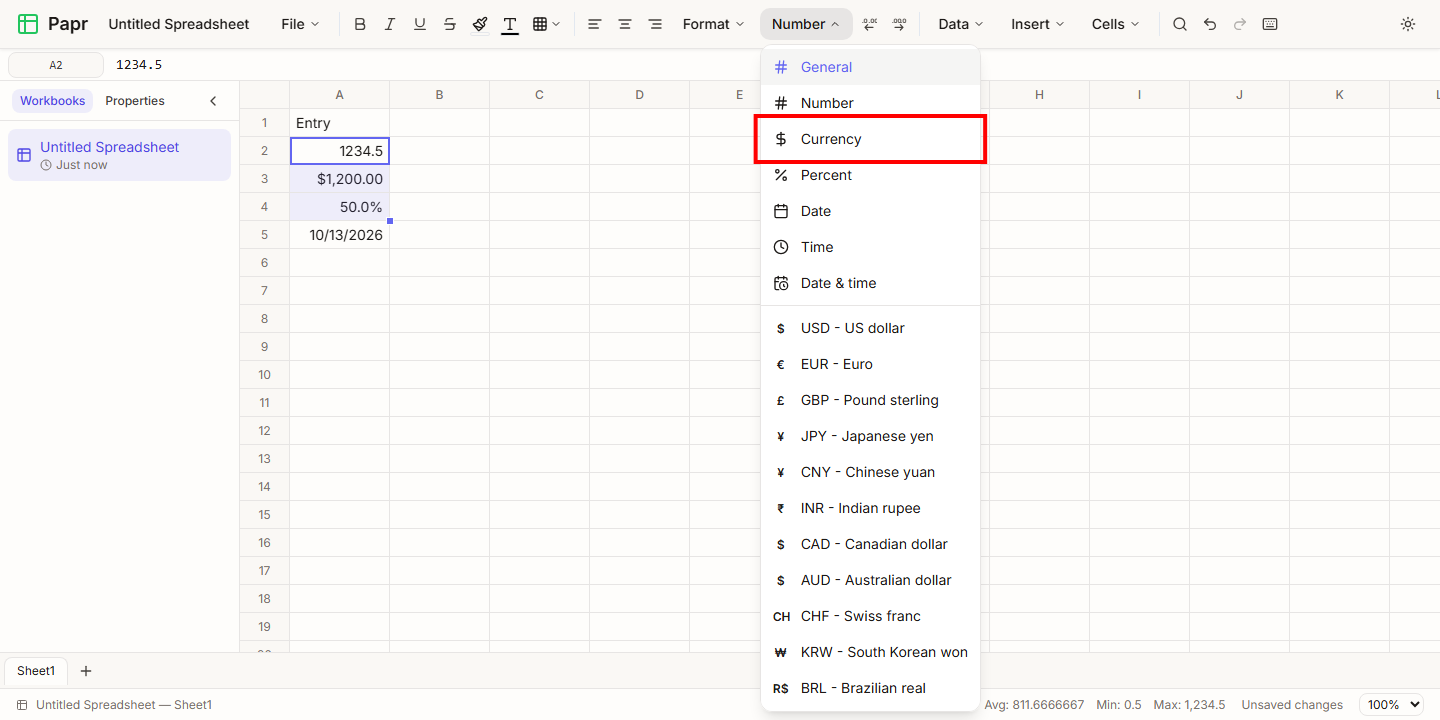Align cell content to the left
Viewport: 1440px width, 720px height.
click(595, 24)
